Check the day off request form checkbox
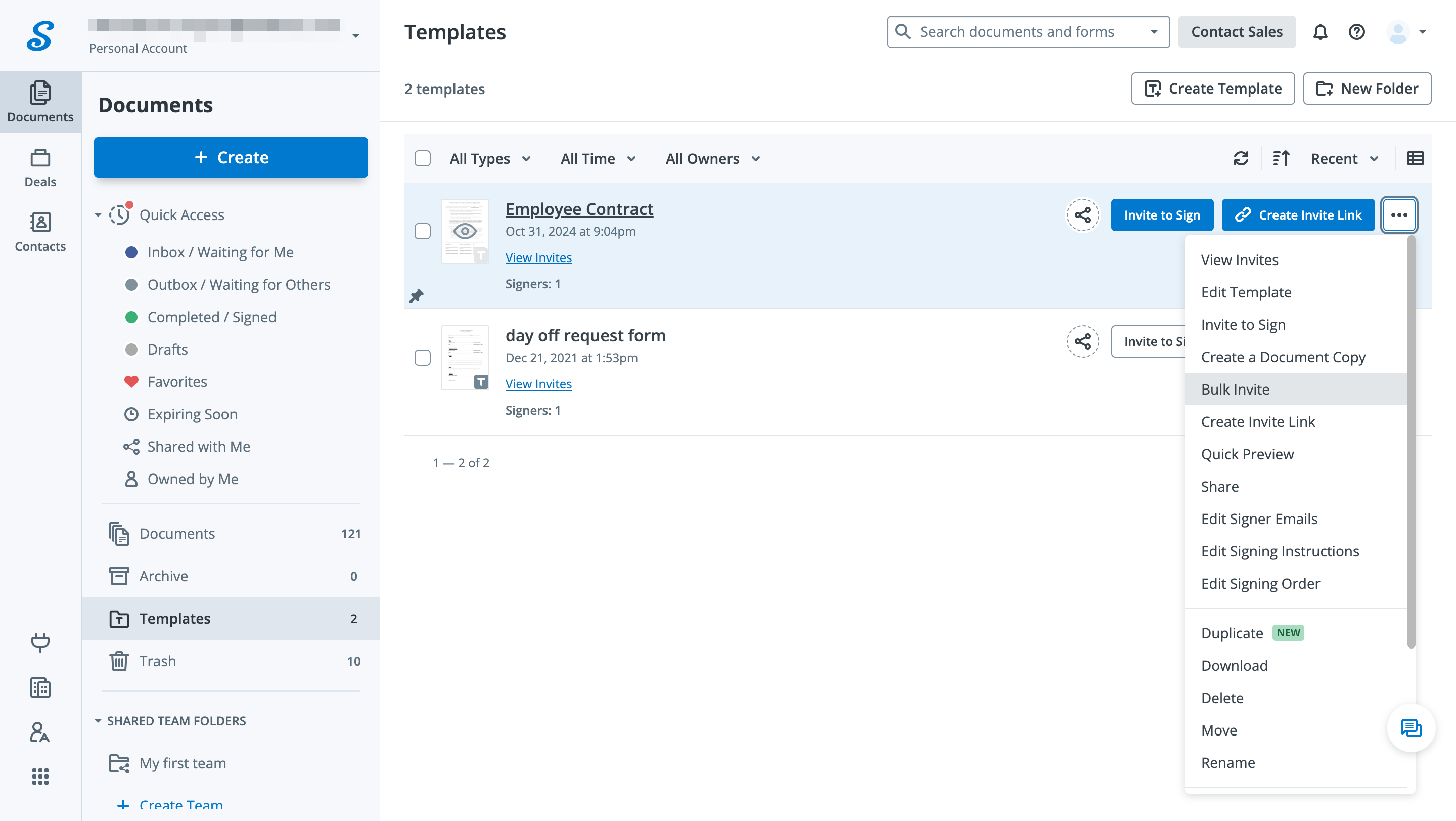Viewport: 1456px width, 821px height. pyautogui.click(x=422, y=358)
